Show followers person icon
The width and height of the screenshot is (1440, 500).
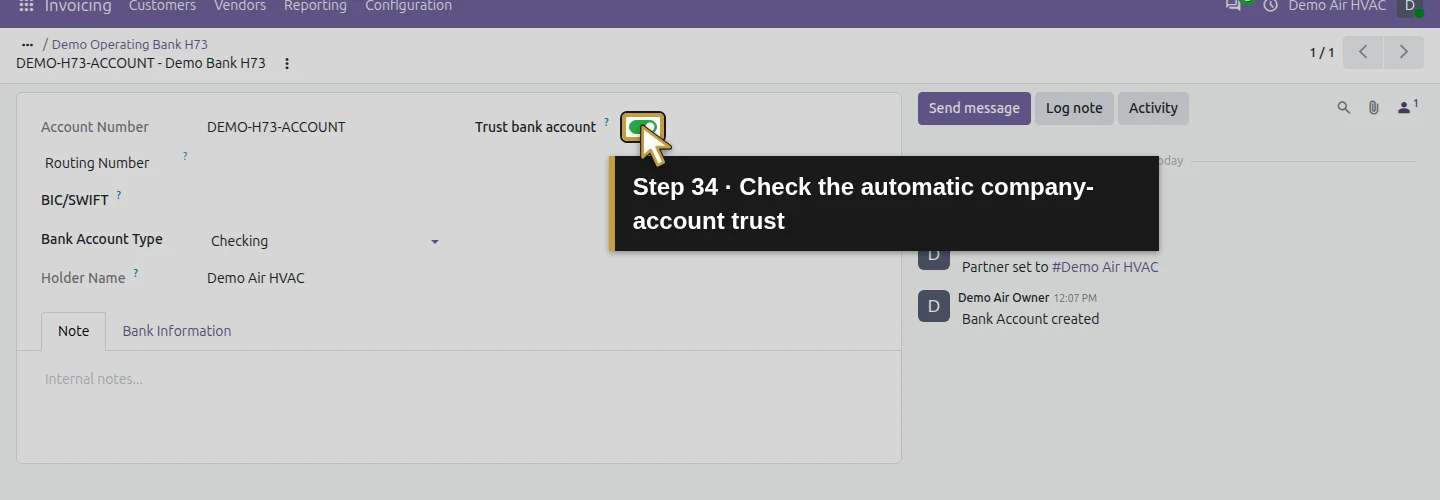pos(1407,107)
